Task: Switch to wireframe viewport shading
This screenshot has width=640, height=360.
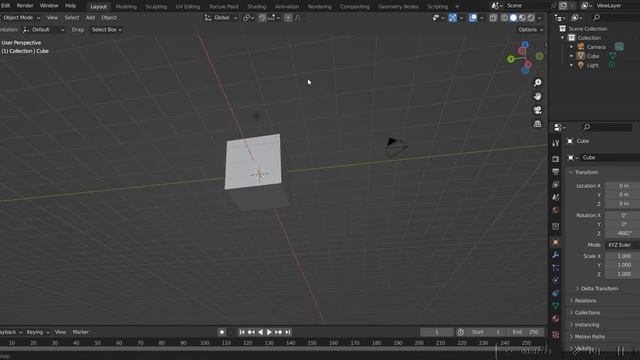Action: 504,18
